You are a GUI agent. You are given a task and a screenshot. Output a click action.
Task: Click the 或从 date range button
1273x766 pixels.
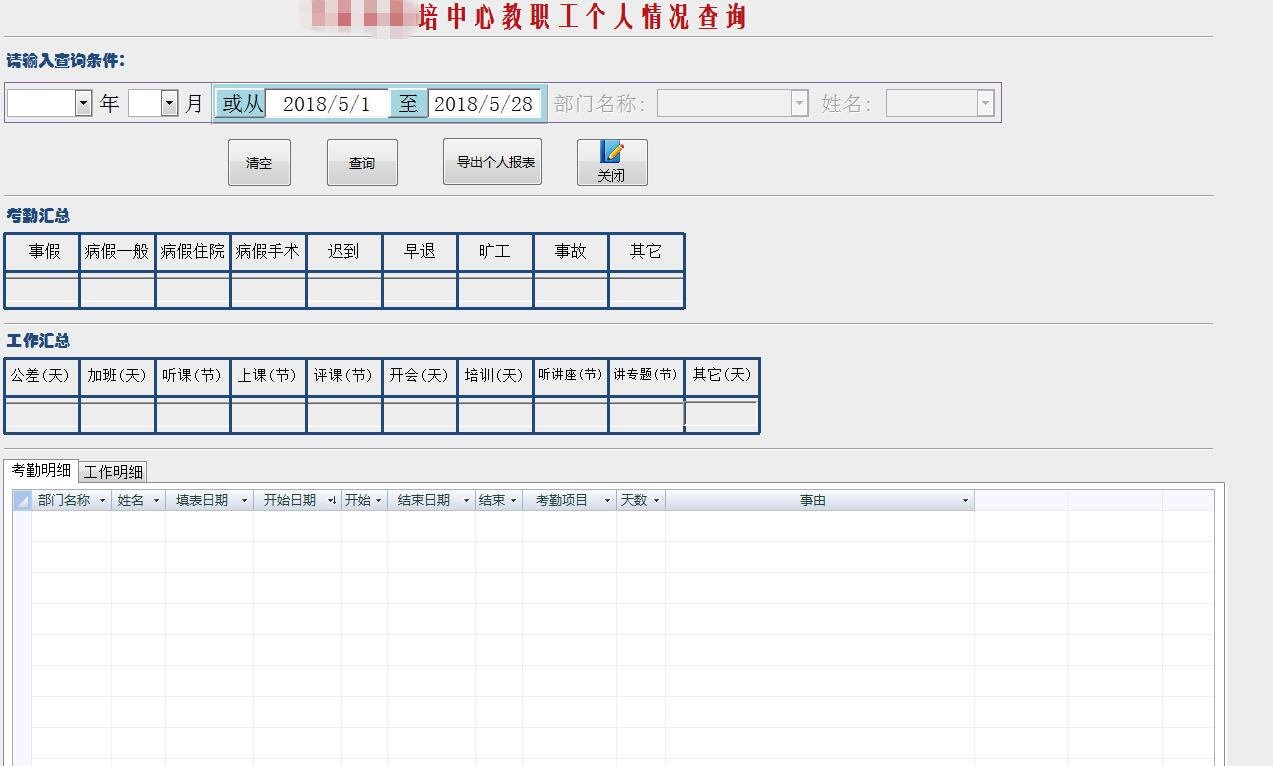[x=241, y=103]
